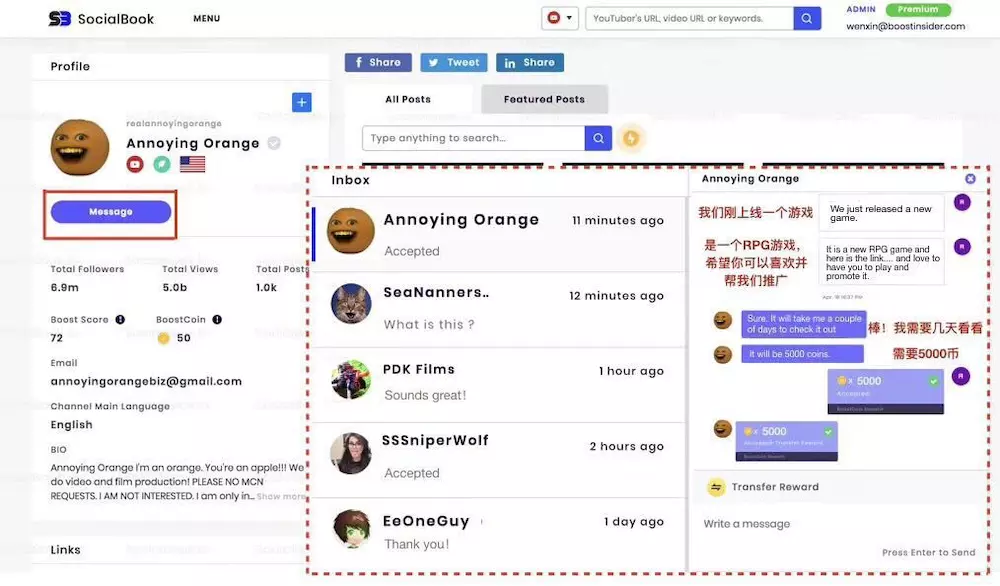
Task: Click the yellow lightning boost icon
Action: 631,138
